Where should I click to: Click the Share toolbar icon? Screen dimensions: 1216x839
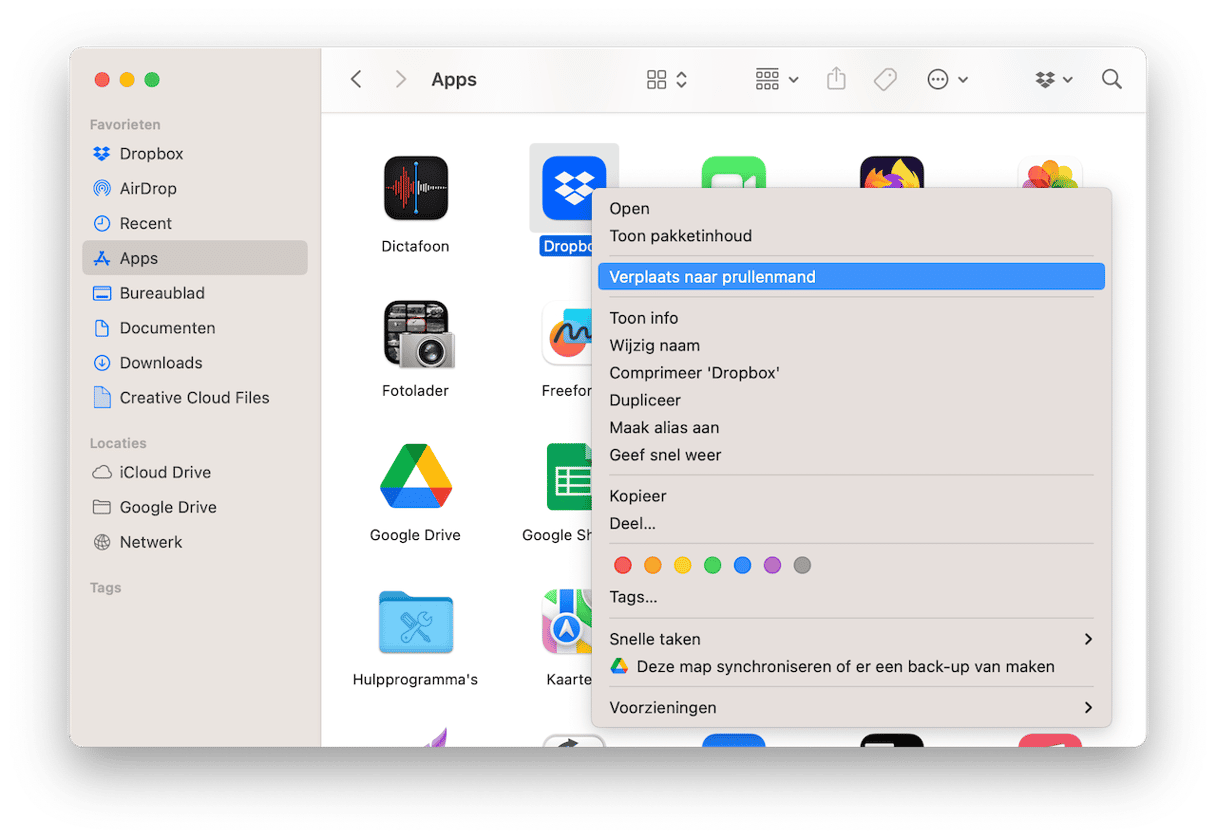[837, 79]
